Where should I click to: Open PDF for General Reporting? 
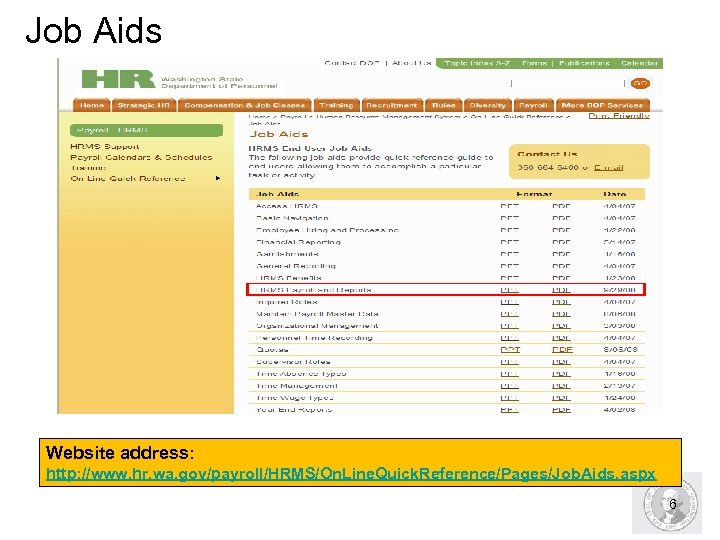pyautogui.click(x=561, y=266)
